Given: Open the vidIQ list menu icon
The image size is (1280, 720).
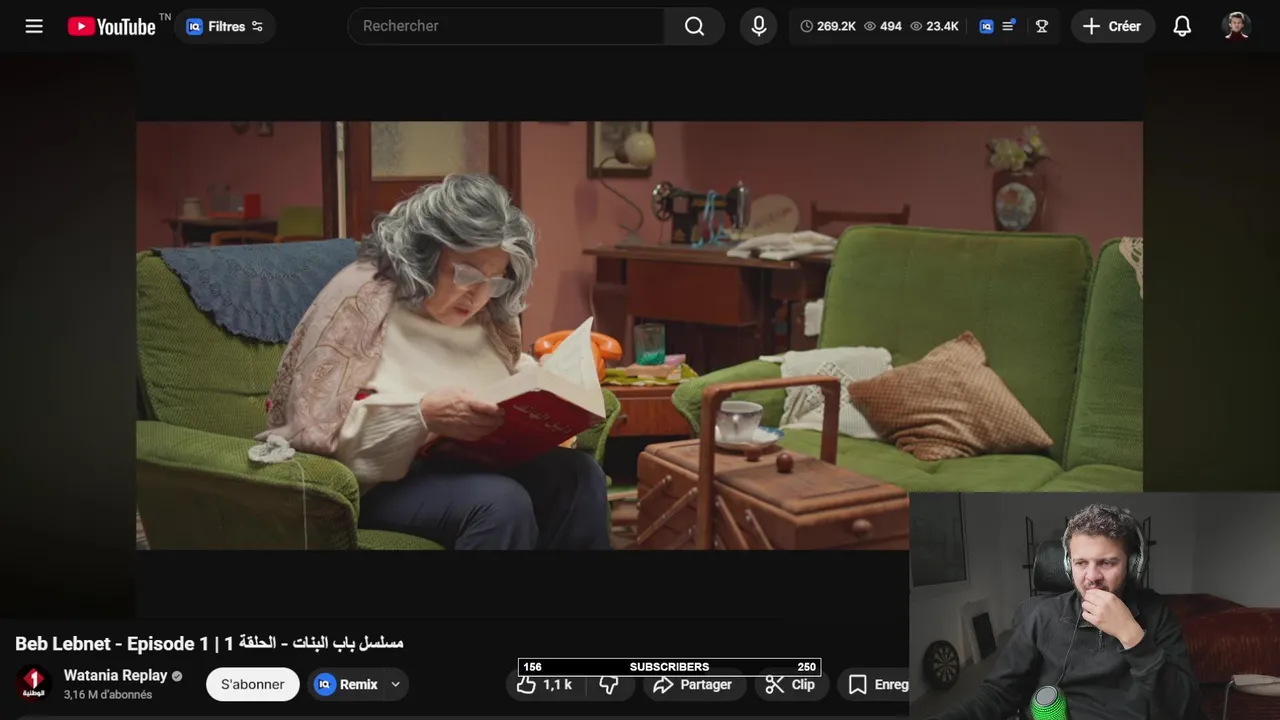Looking at the screenshot, I should coord(1009,26).
